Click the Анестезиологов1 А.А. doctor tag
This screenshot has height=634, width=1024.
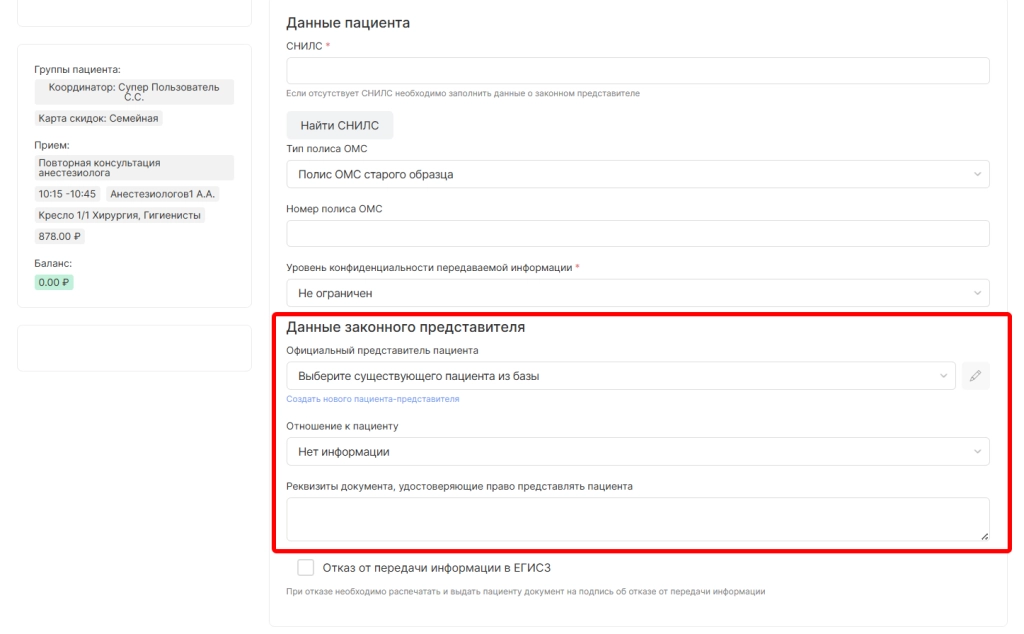click(163, 194)
